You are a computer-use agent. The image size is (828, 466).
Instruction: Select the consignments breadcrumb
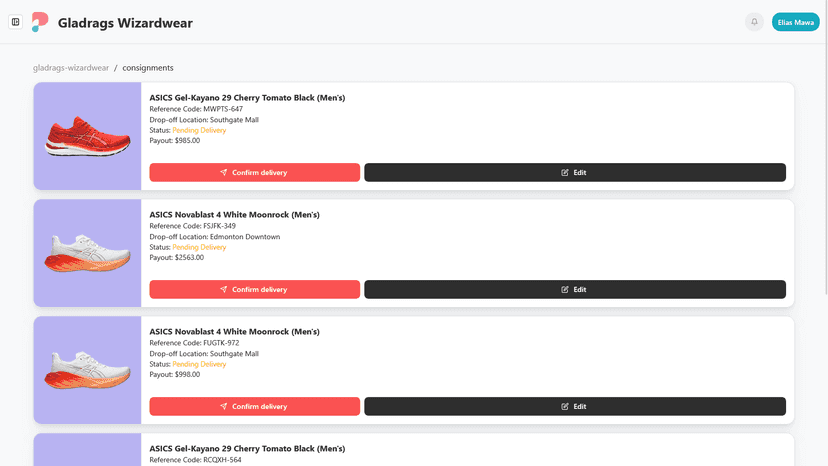[148, 68]
